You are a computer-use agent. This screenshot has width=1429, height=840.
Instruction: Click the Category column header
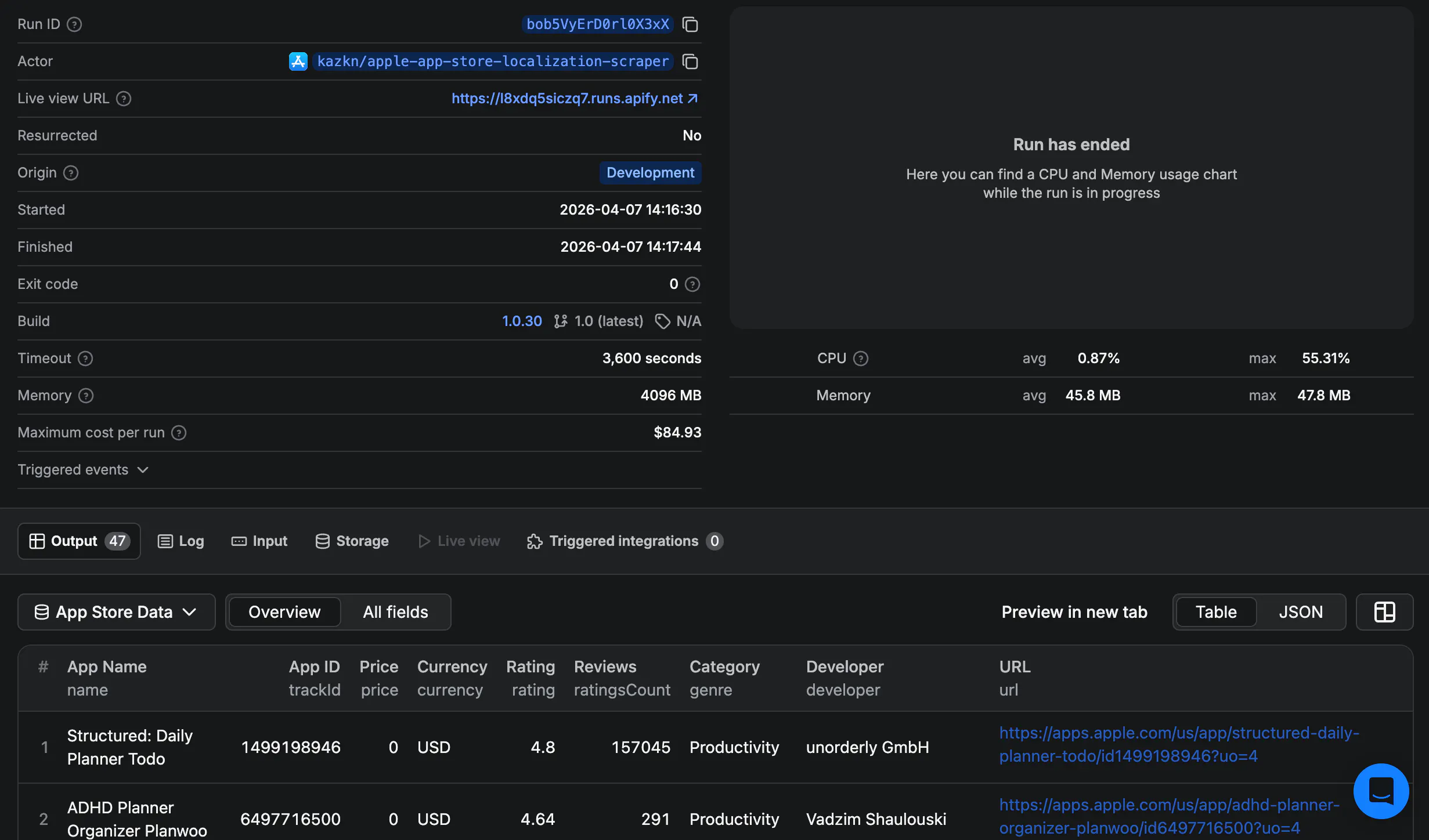(725, 667)
